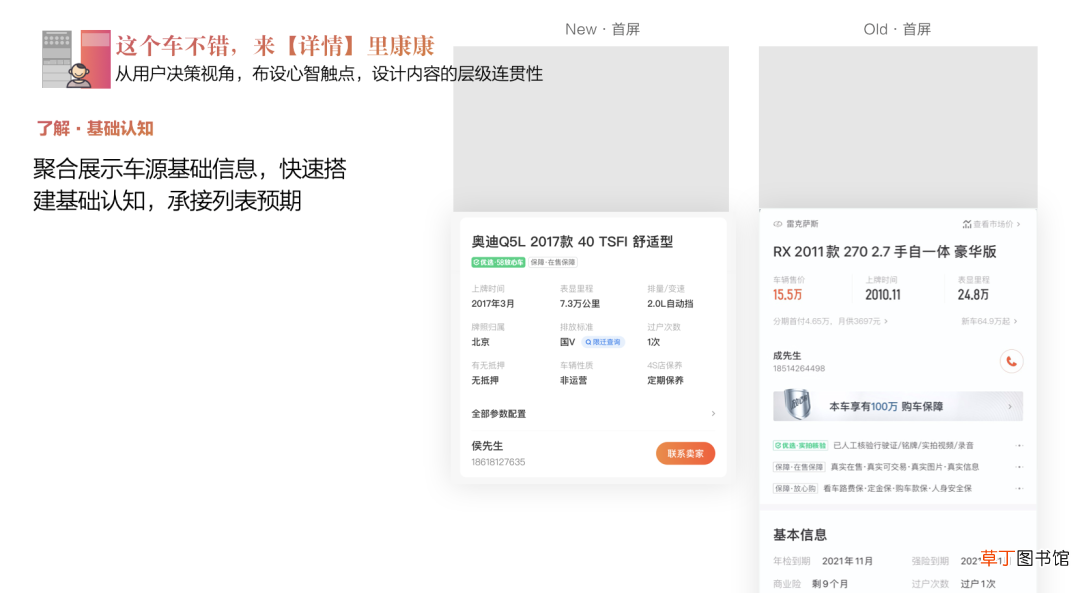Click the seller name 成先生

pyautogui.click(x=787, y=356)
